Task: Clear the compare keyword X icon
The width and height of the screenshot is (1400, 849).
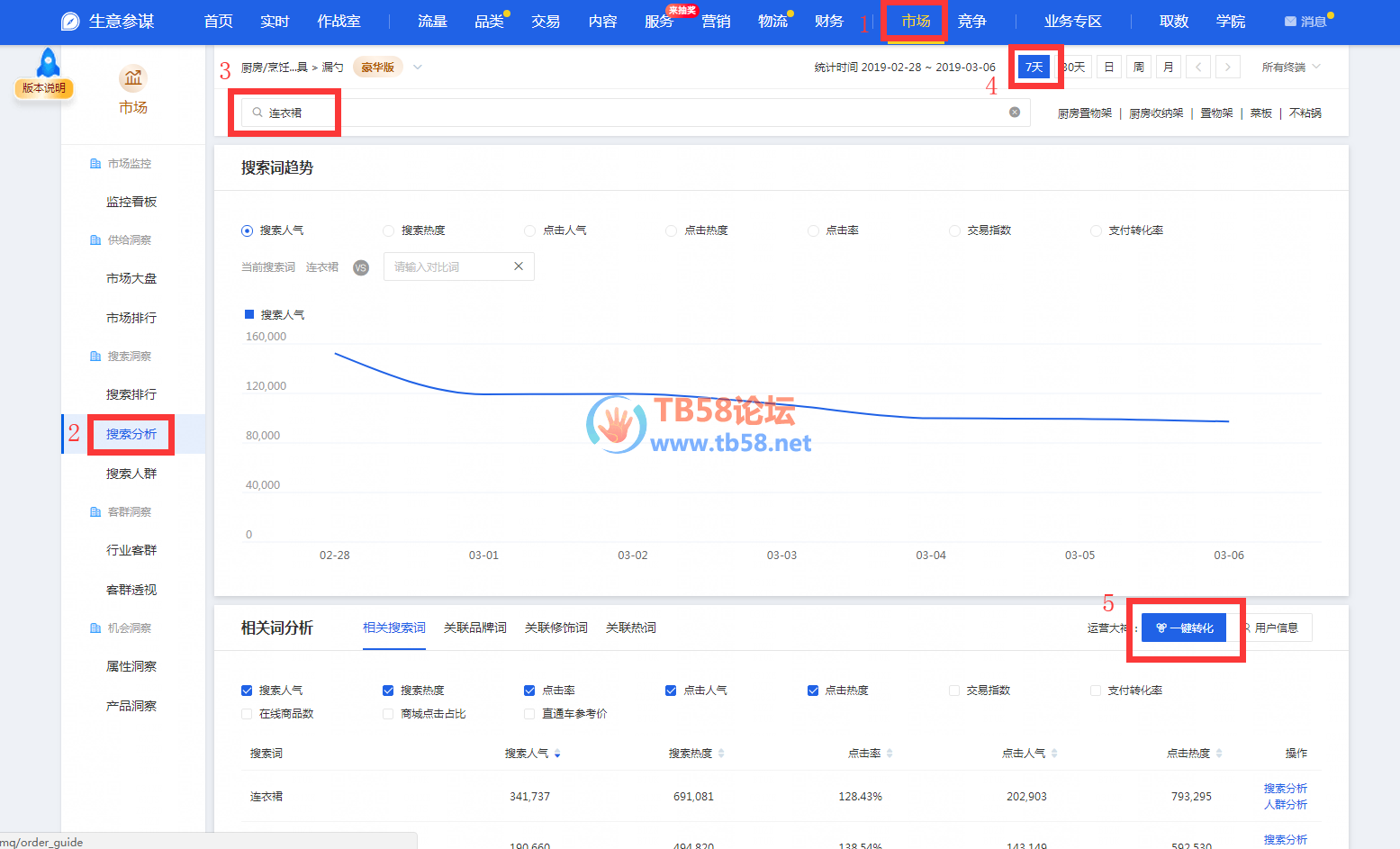Action: coord(519,266)
